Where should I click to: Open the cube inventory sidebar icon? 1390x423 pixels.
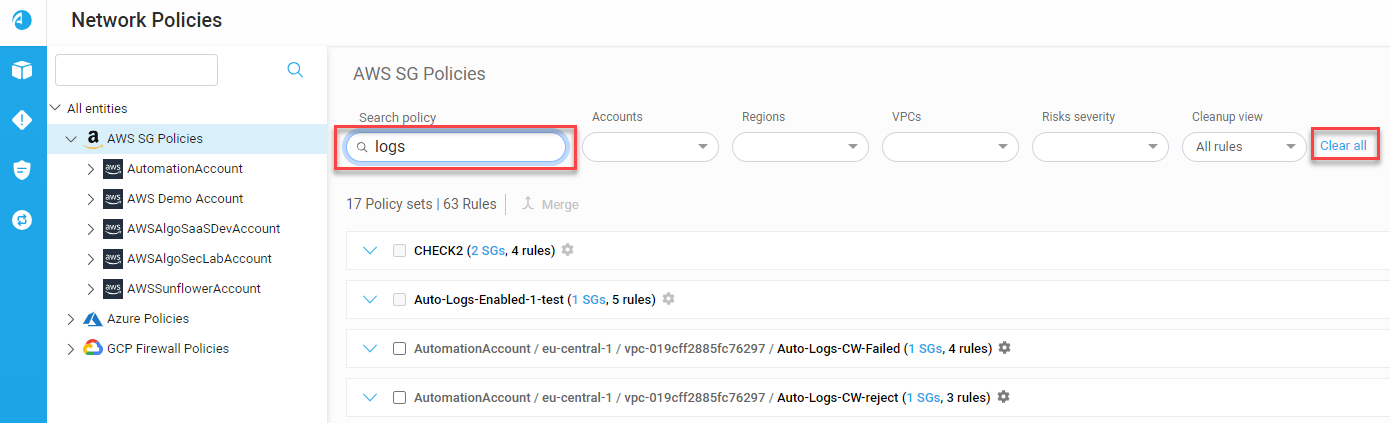tap(22, 70)
